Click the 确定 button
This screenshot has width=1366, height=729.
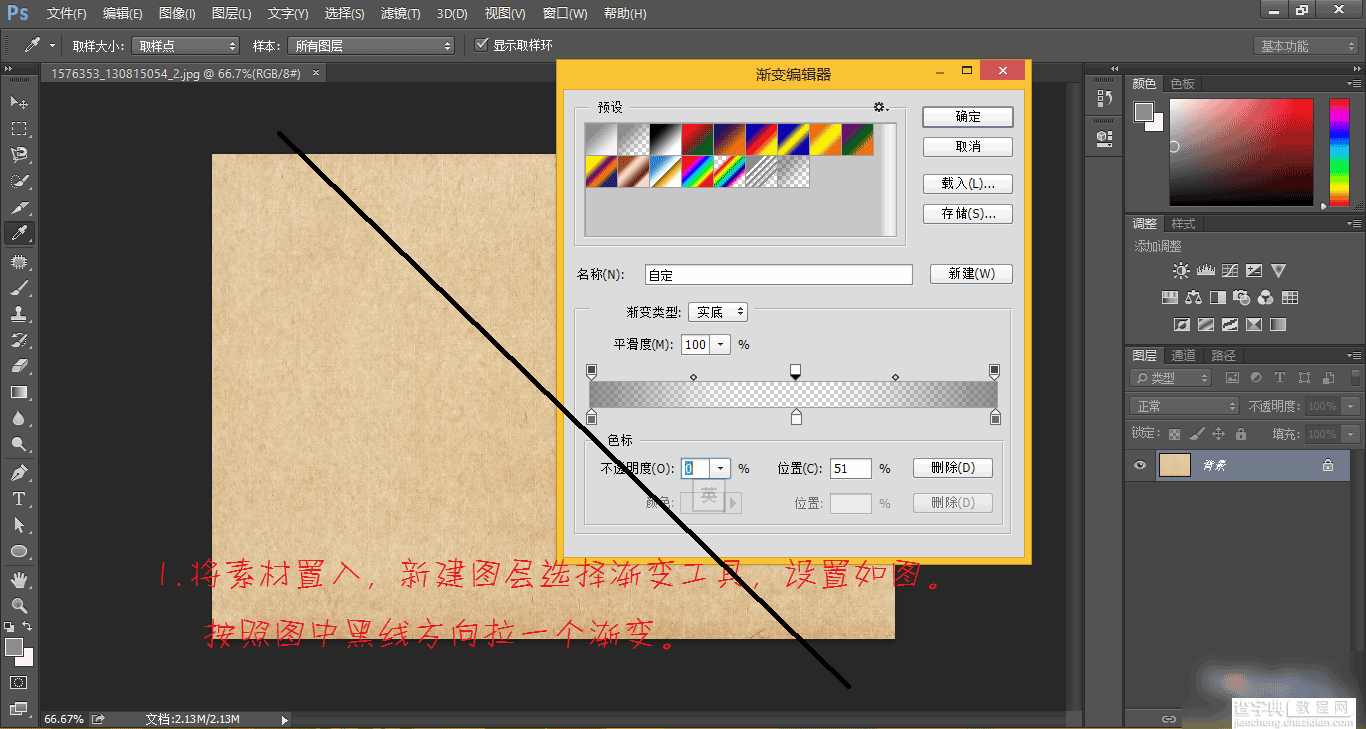pos(968,117)
